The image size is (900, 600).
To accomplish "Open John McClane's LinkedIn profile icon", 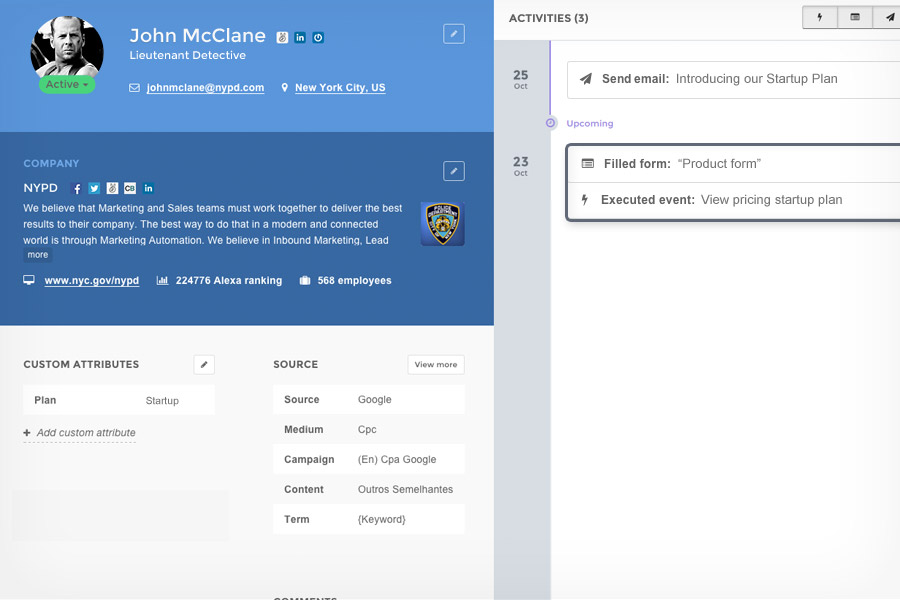I will [x=300, y=37].
